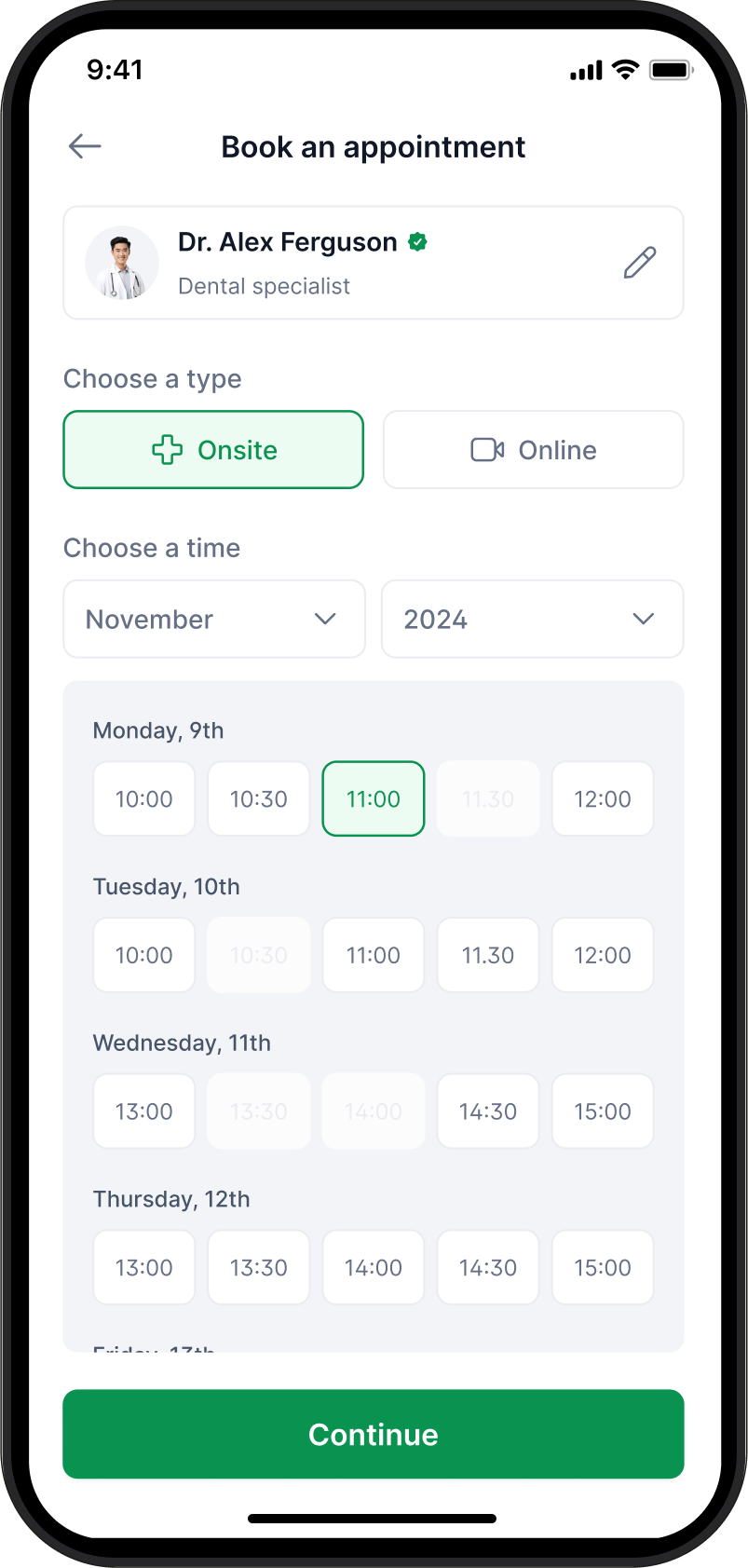748x1568 pixels.
Task: Tap the battery status icon
Action: click(671, 70)
